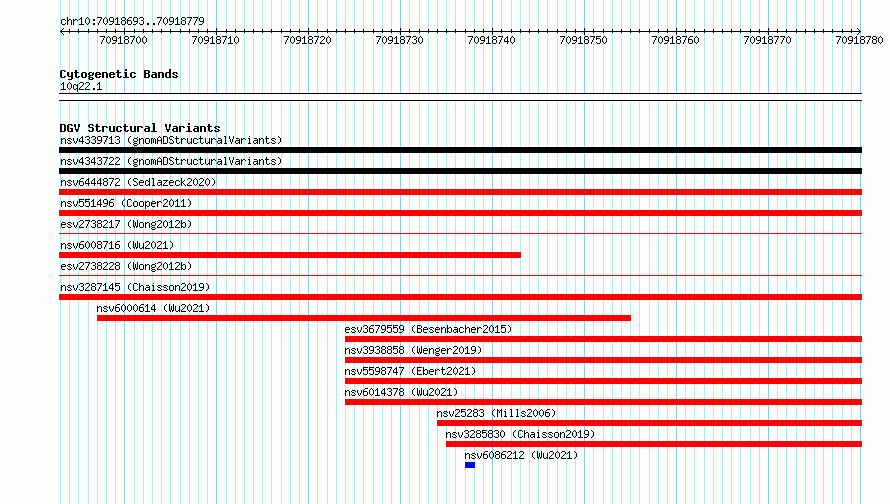
Task: Click the right arrowhead of the ruler
Action: (859, 31)
